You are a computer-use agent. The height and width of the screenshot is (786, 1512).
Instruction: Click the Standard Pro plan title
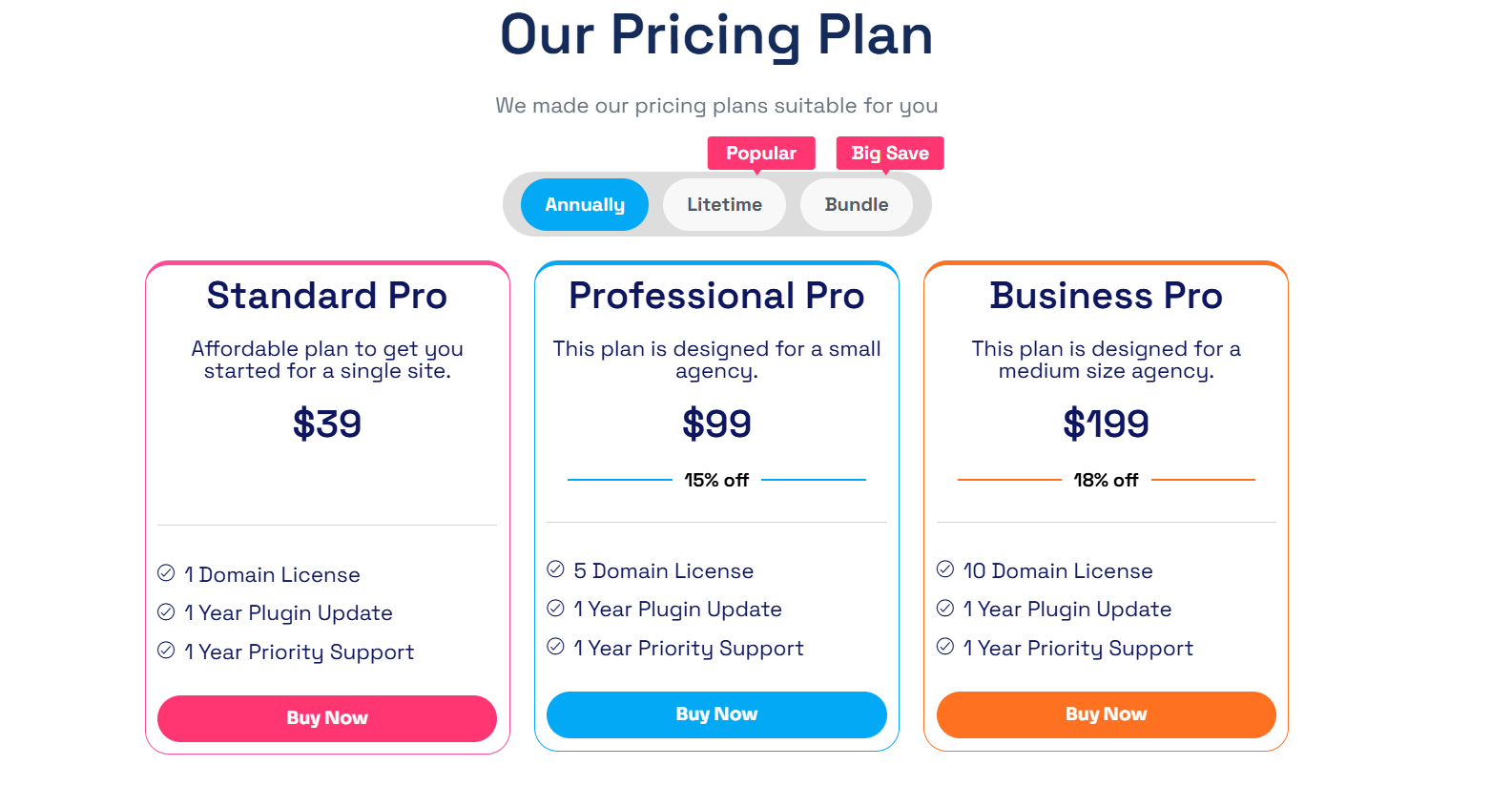click(327, 296)
